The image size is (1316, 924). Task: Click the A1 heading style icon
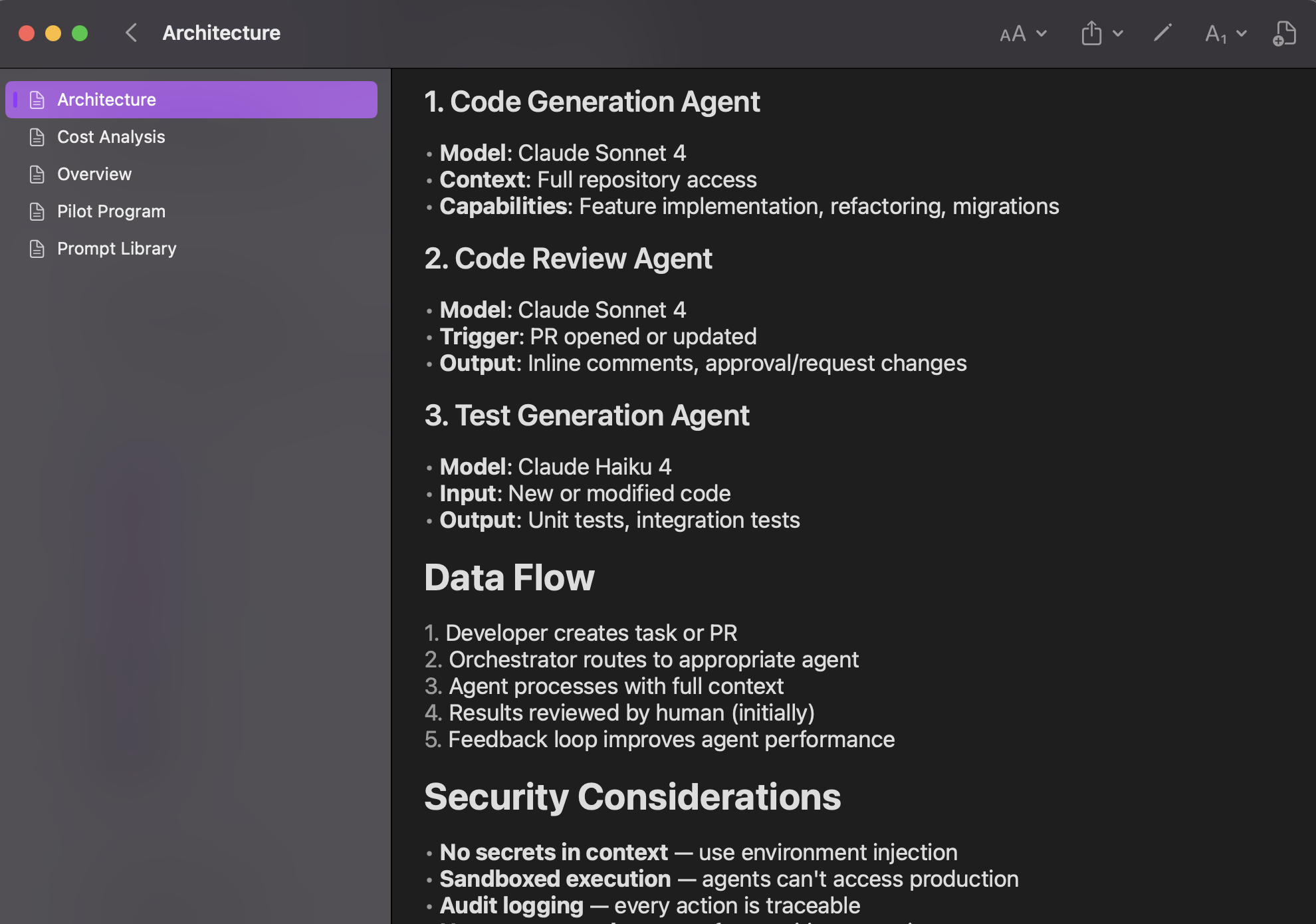point(1215,34)
